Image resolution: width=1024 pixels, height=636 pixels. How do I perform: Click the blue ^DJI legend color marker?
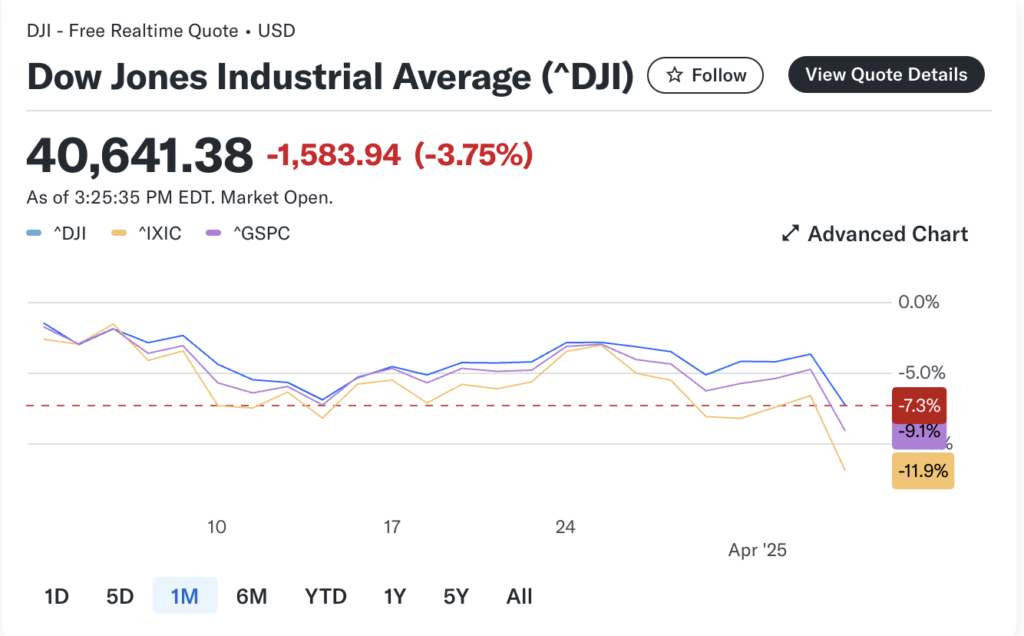34,233
